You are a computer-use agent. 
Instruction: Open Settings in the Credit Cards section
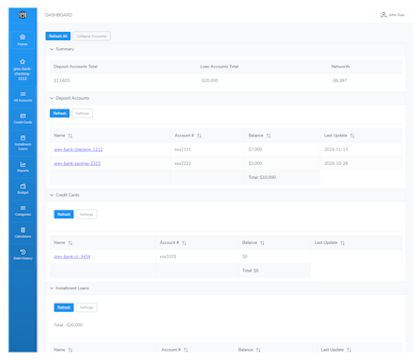[x=87, y=214]
